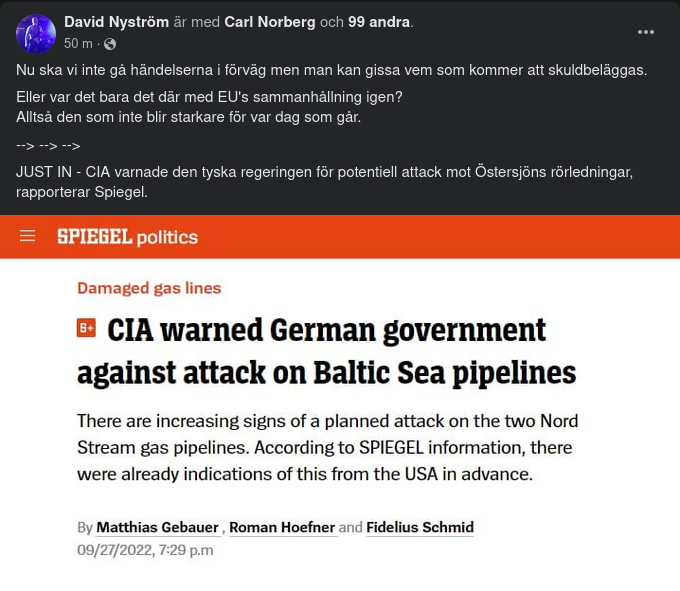This screenshot has height=591, width=680.
Task: Click the 50 m post timestamp
Action: tap(78, 44)
